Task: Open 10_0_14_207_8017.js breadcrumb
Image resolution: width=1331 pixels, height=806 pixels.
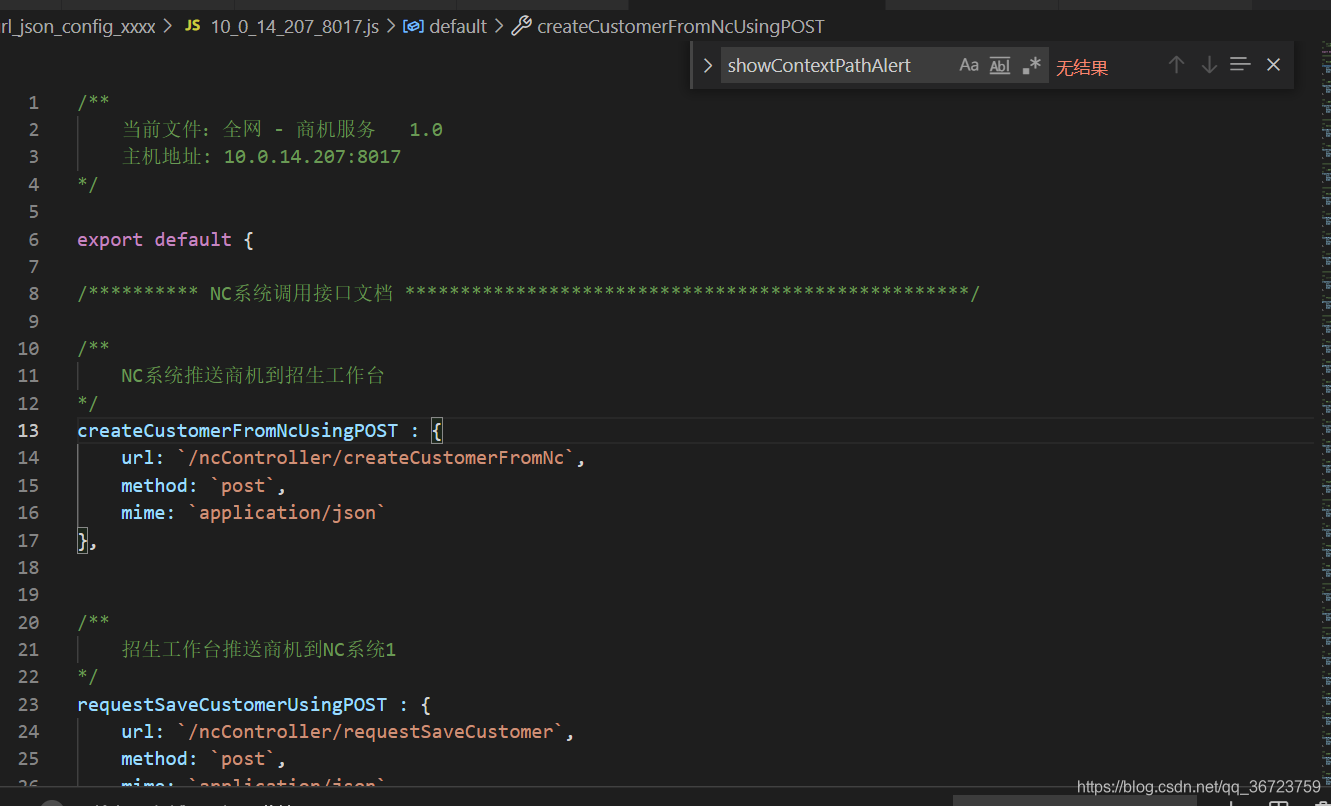Action: [294, 26]
